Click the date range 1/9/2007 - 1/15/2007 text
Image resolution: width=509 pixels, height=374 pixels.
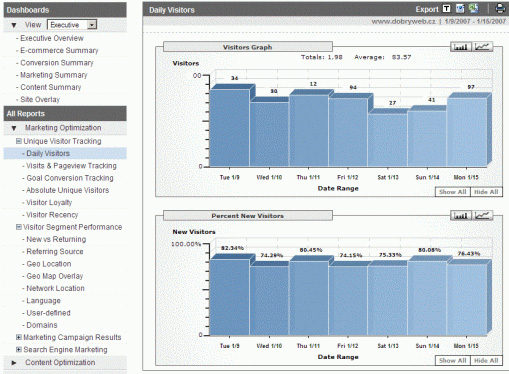(475, 22)
